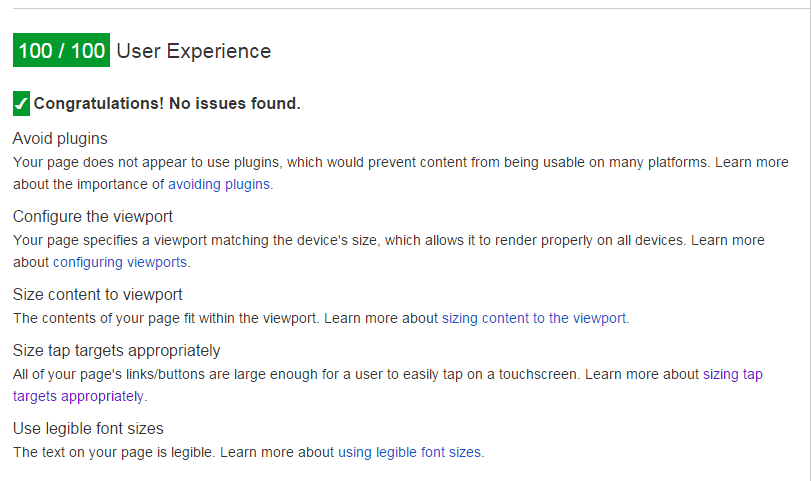The height and width of the screenshot is (481, 812).
Task: Click 'The text on your page is legible'
Action: [114, 453]
